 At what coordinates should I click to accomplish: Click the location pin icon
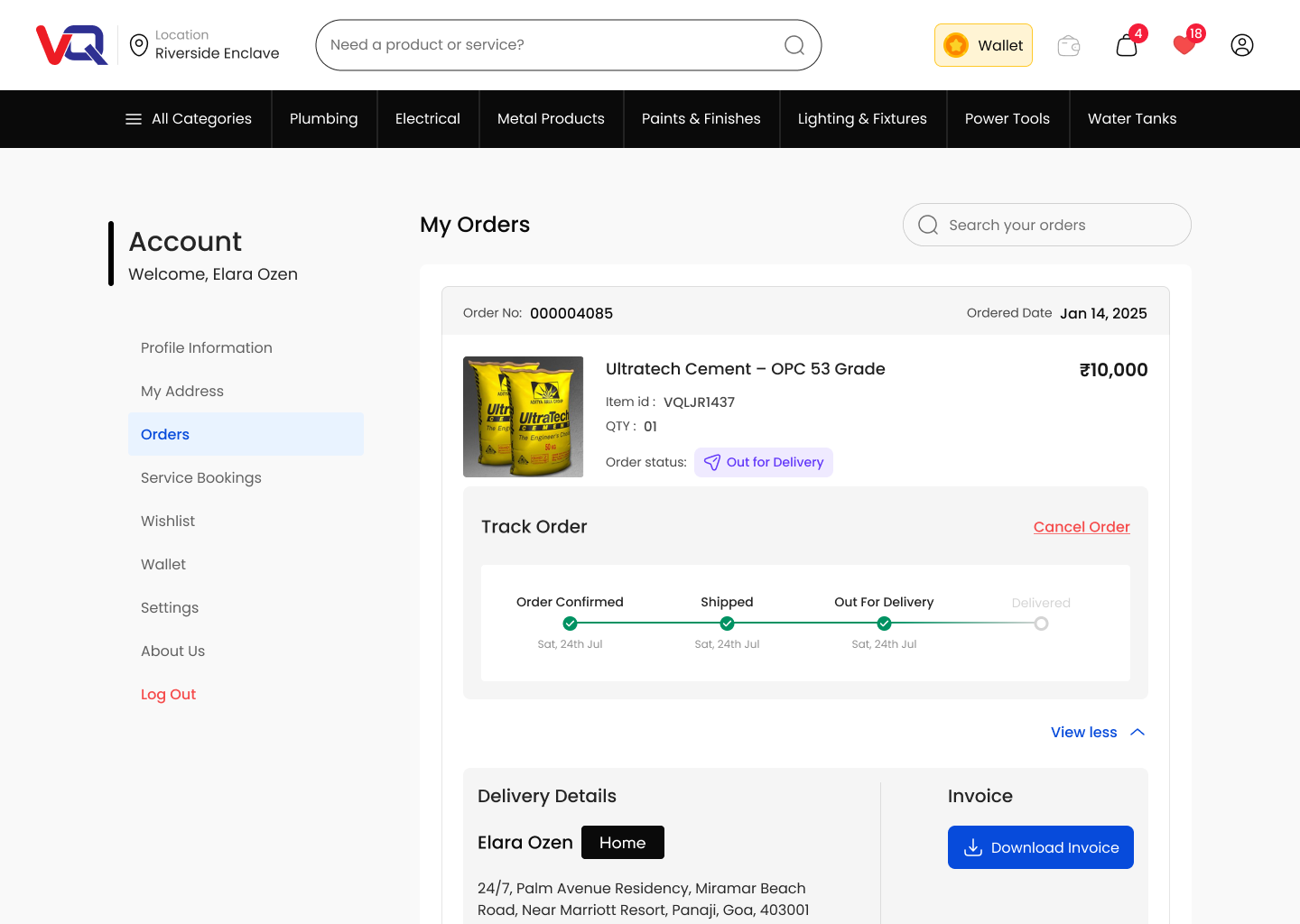(x=139, y=45)
